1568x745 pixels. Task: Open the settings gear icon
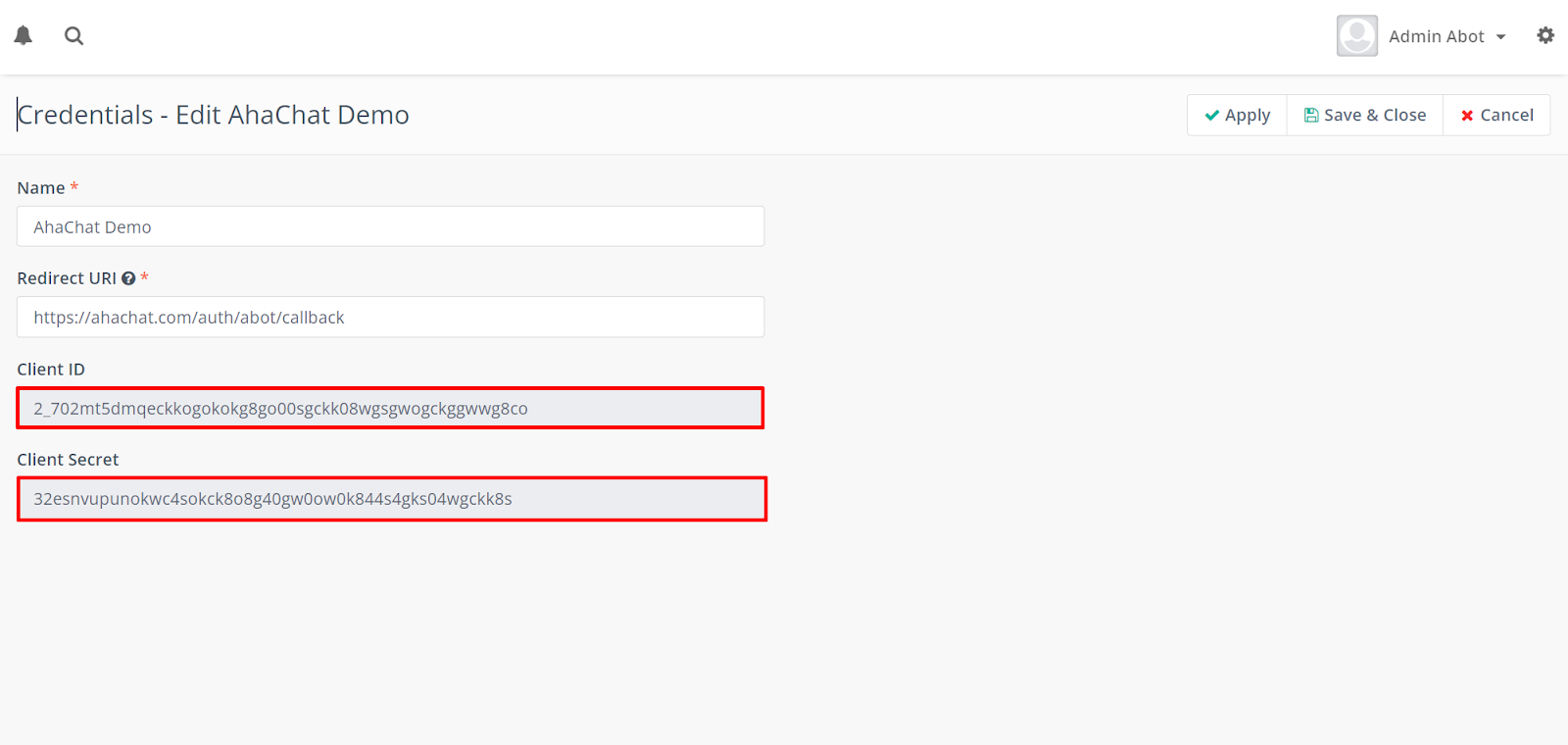[1545, 35]
